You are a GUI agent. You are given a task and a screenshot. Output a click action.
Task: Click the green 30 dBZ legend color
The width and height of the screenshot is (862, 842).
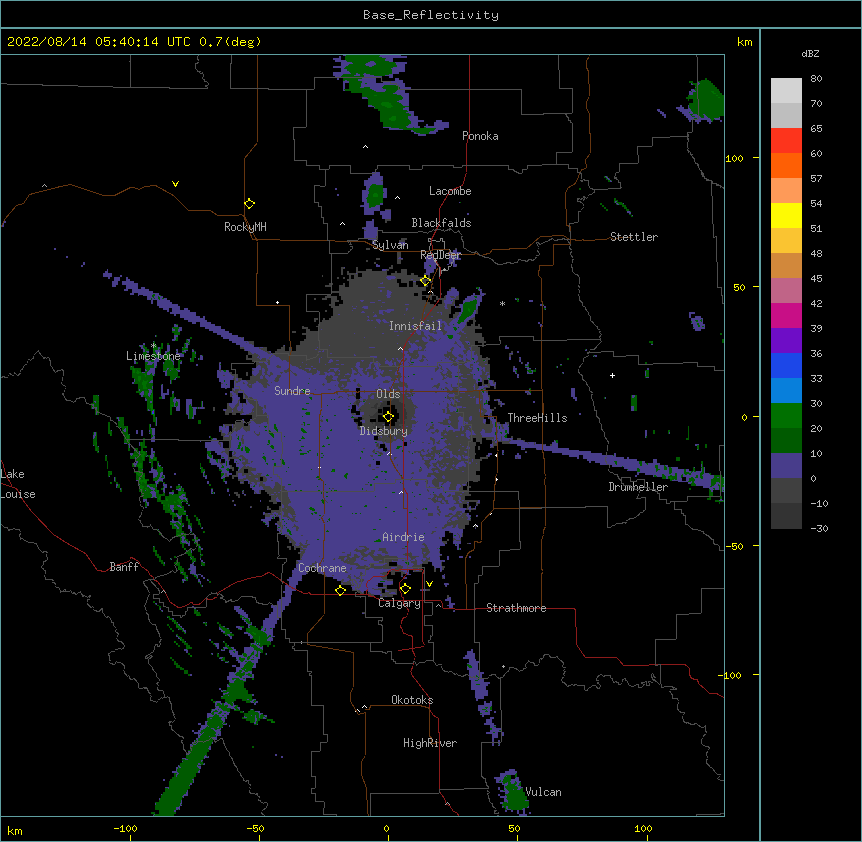tap(786, 416)
